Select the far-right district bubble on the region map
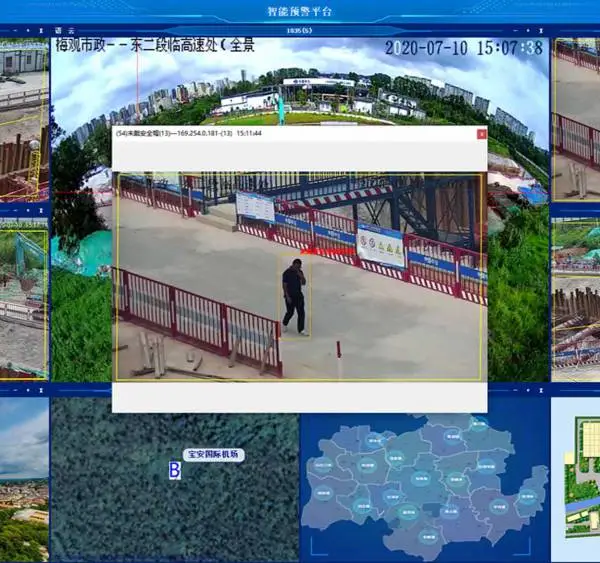Viewport: 600px width, 563px height. coord(528,497)
